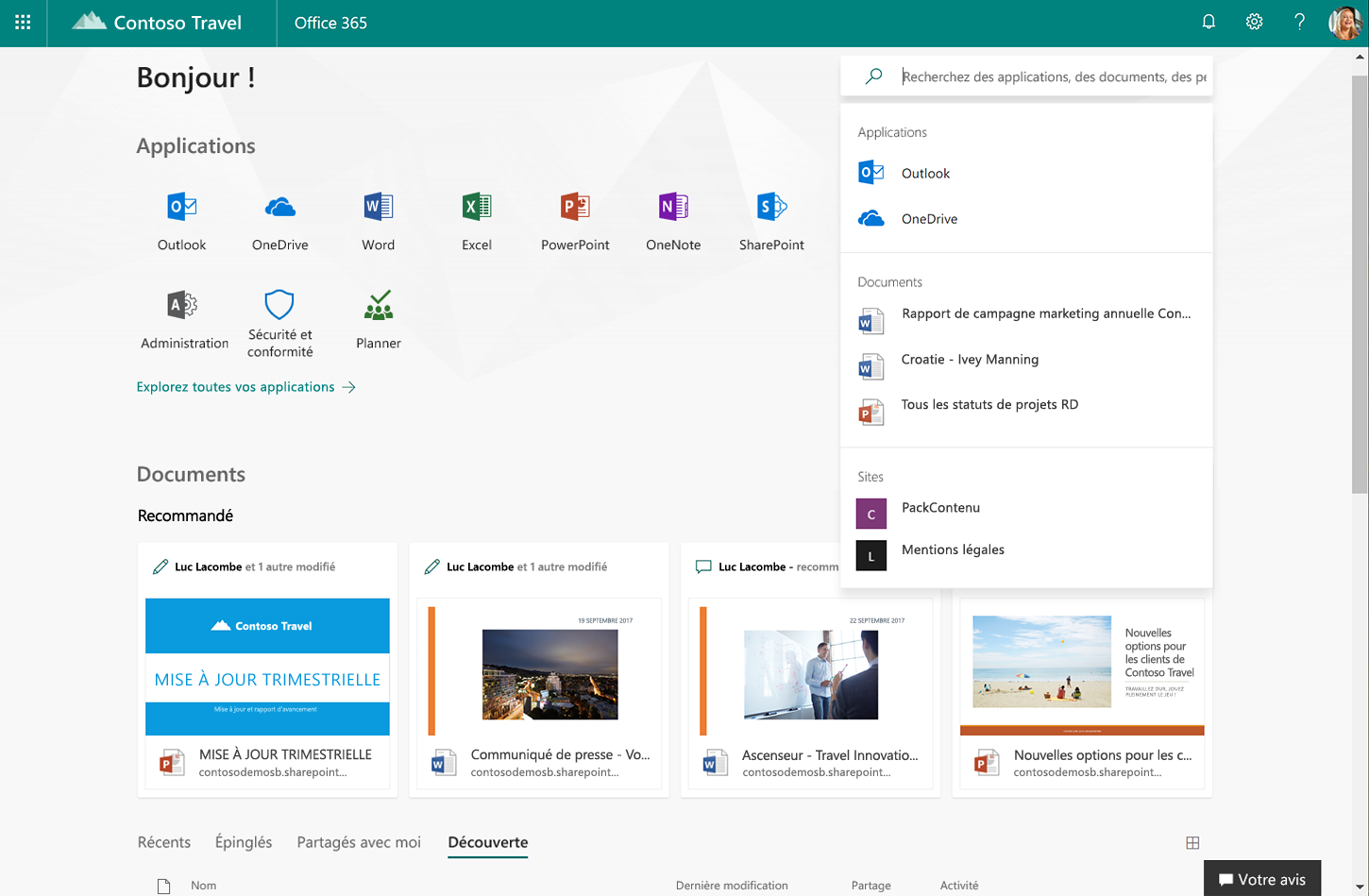Open the notifications bell

pyautogui.click(x=1208, y=22)
